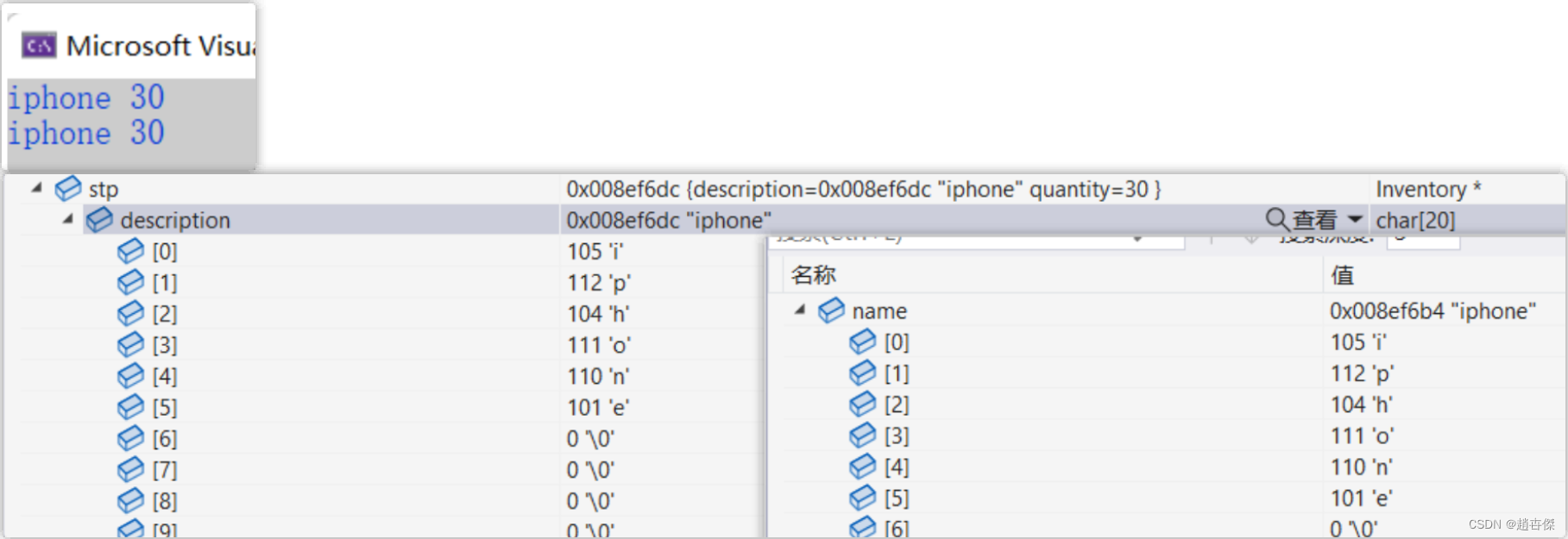Image resolution: width=1568 pixels, height=539 pixels.
Task: Select the name row in visualizer panel
Action: [879, 310]
